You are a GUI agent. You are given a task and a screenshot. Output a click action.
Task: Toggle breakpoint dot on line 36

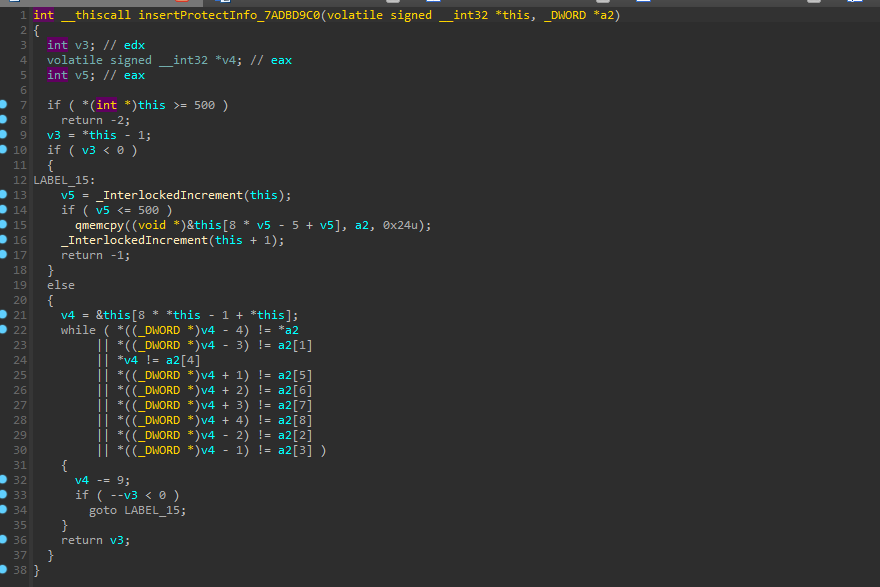[x=4, y=540]
